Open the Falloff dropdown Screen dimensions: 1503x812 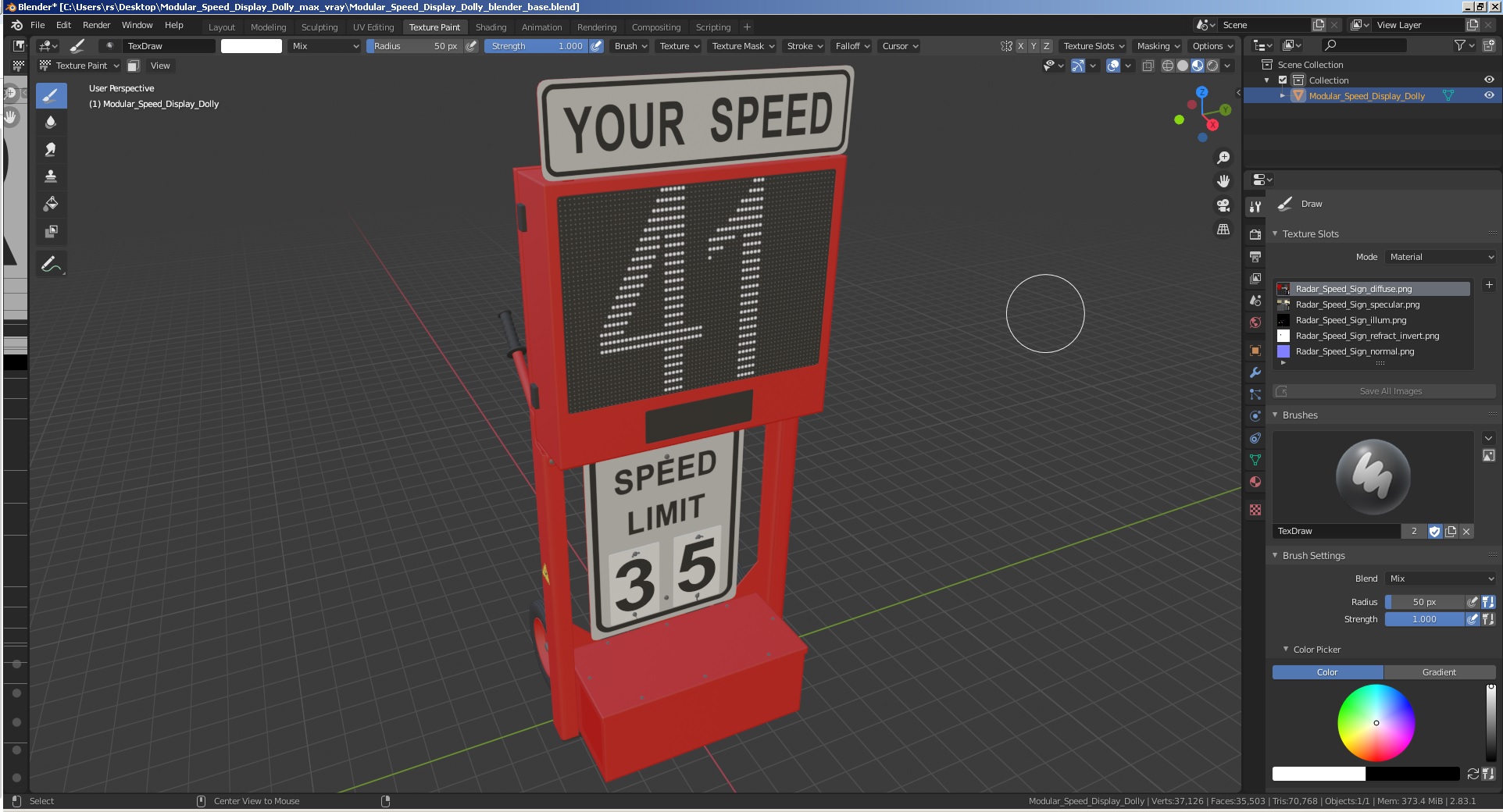(x=852, y=46)
